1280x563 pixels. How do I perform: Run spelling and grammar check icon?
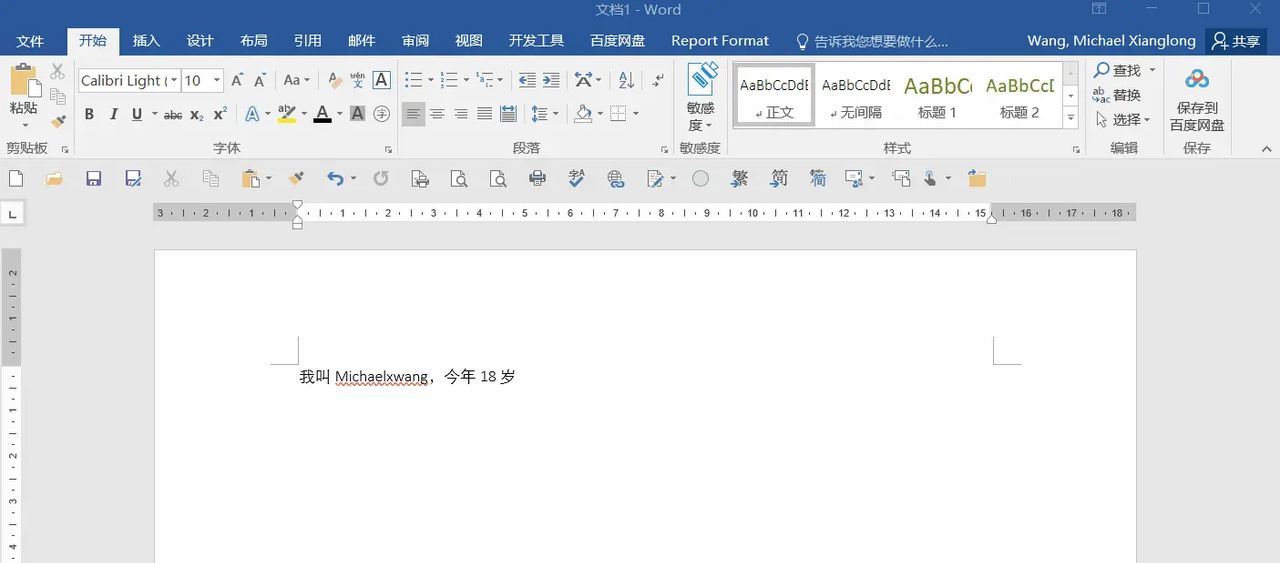(577, 178)
